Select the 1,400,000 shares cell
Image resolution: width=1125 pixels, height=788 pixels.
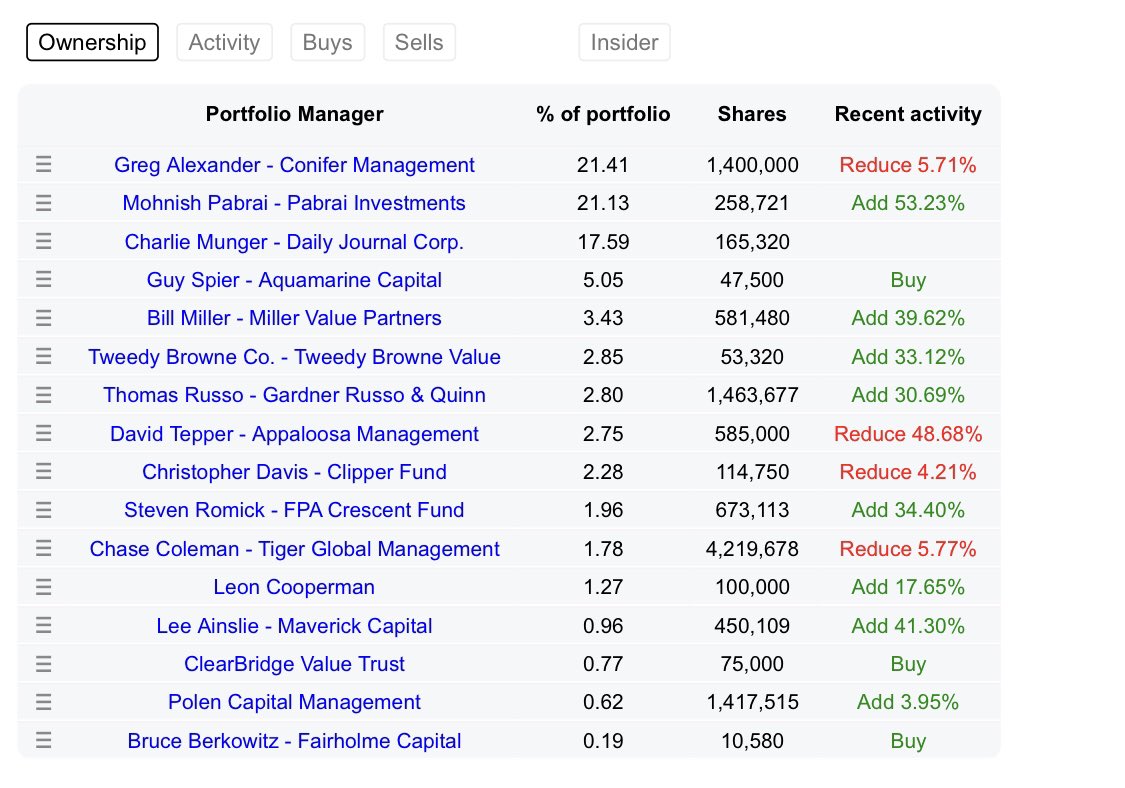[753, 165]
